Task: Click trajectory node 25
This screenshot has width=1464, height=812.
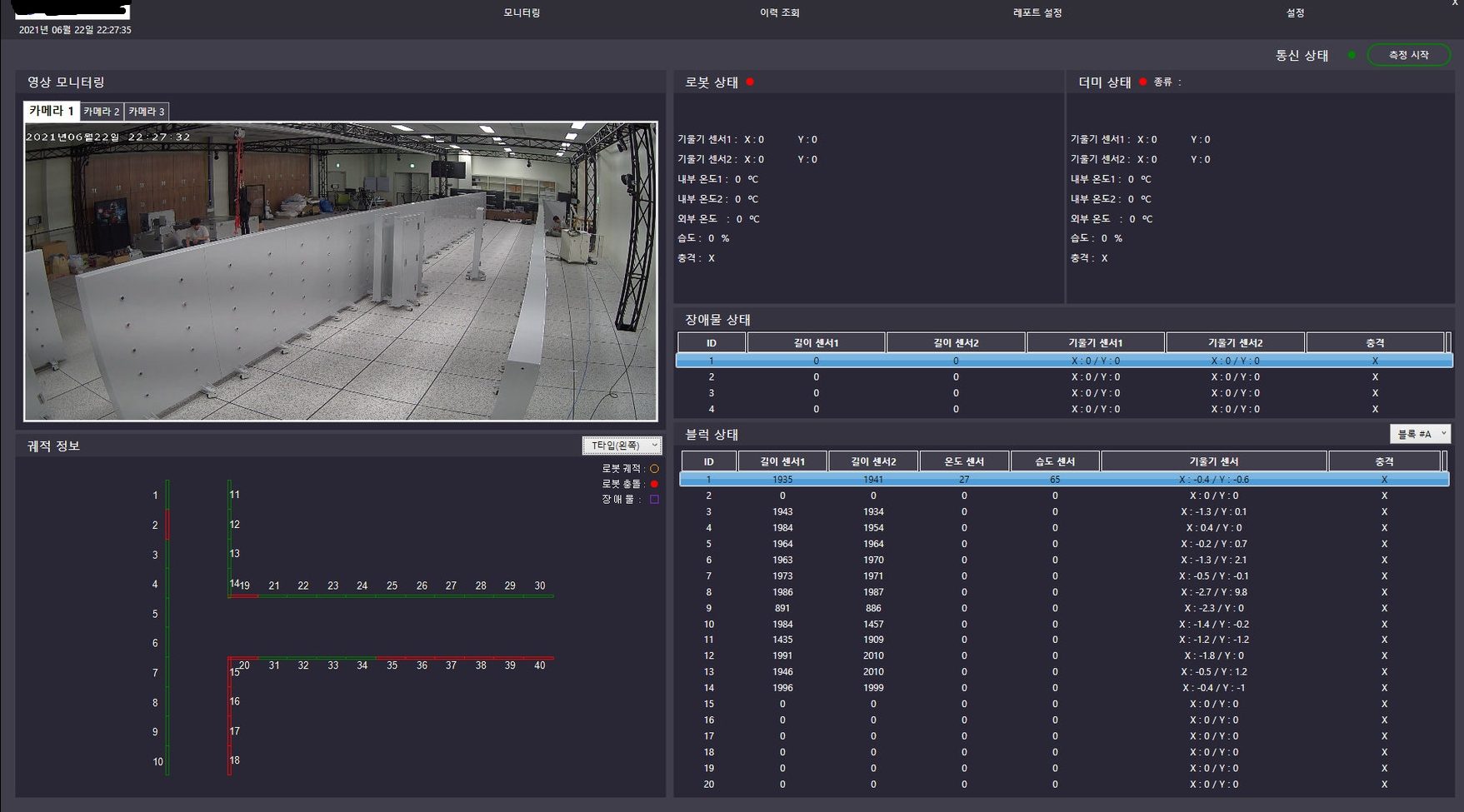Action: coord(392,585)
